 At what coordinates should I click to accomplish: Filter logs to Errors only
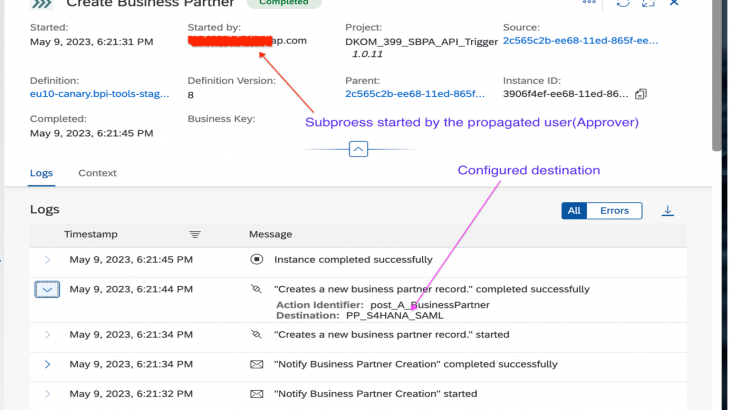tap(615, 211)
